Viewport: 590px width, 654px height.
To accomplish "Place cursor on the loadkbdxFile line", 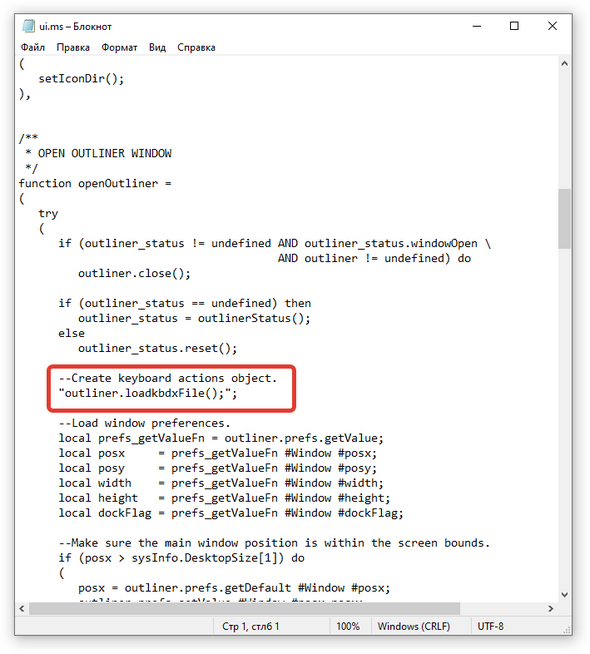I will 148,393.
